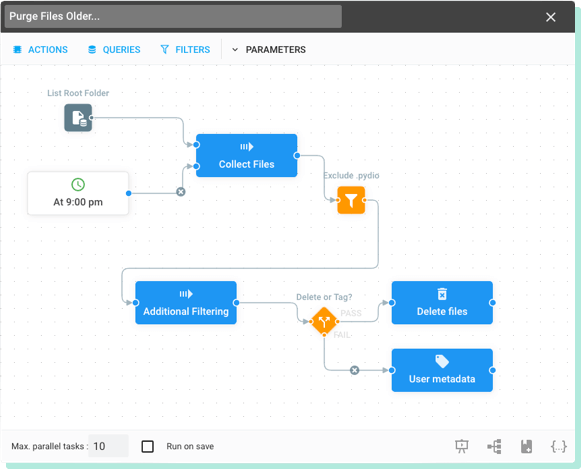
Task: Click the List Root Folder label
Action: click(78, 93)
